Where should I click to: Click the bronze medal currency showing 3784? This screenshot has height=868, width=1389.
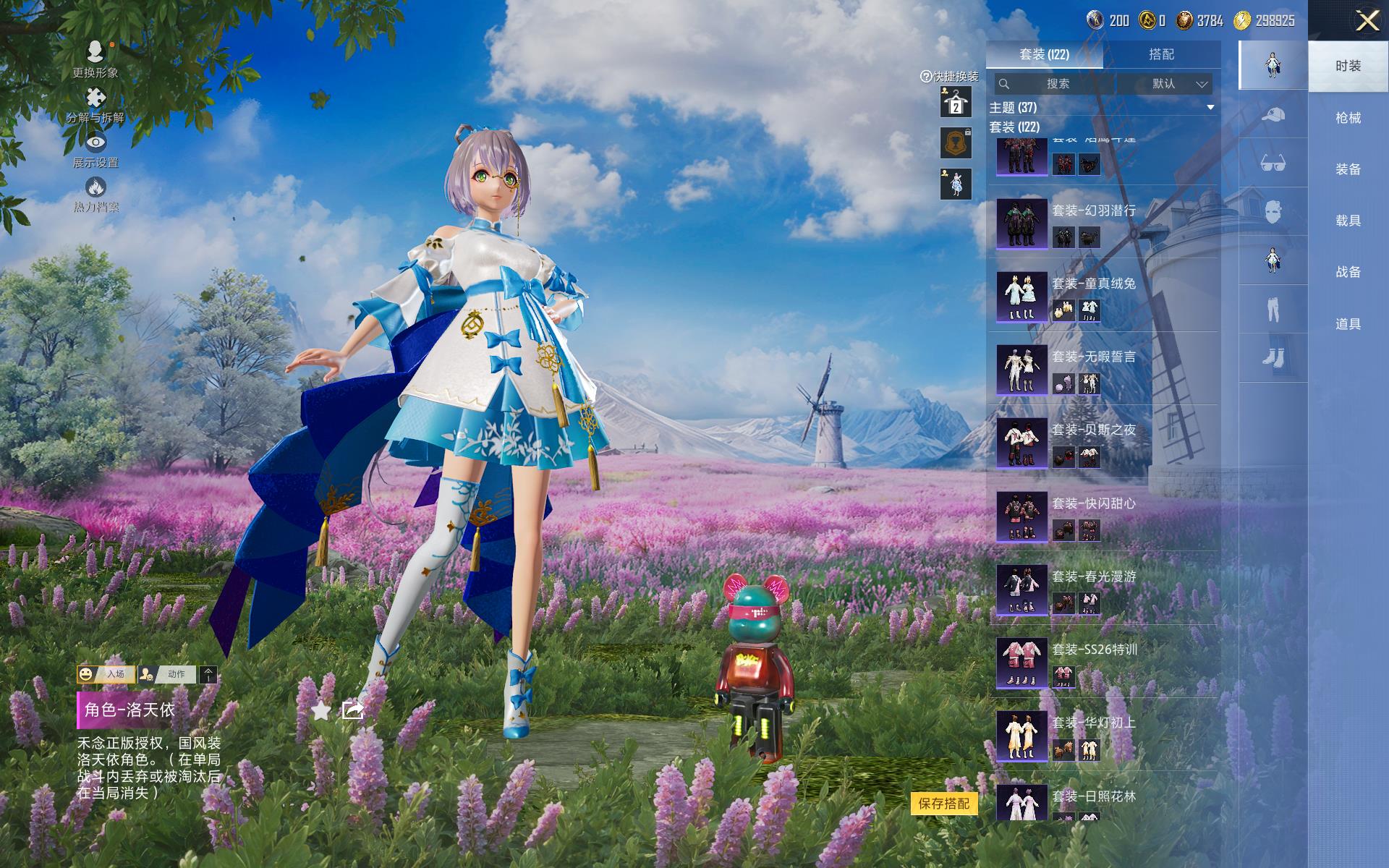coord(1184,20)
